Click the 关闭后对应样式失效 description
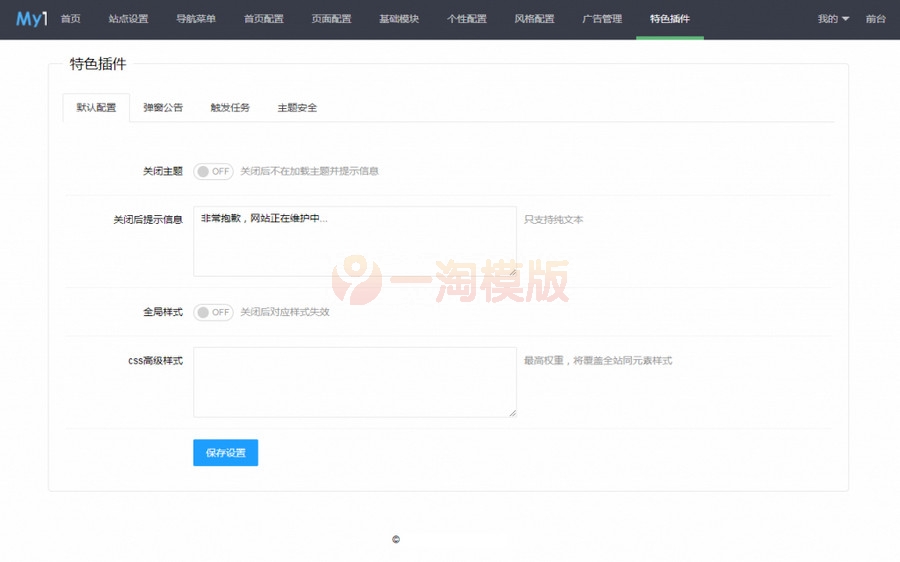The height and width of the screenshot is (562, 900). coord(285,312)
